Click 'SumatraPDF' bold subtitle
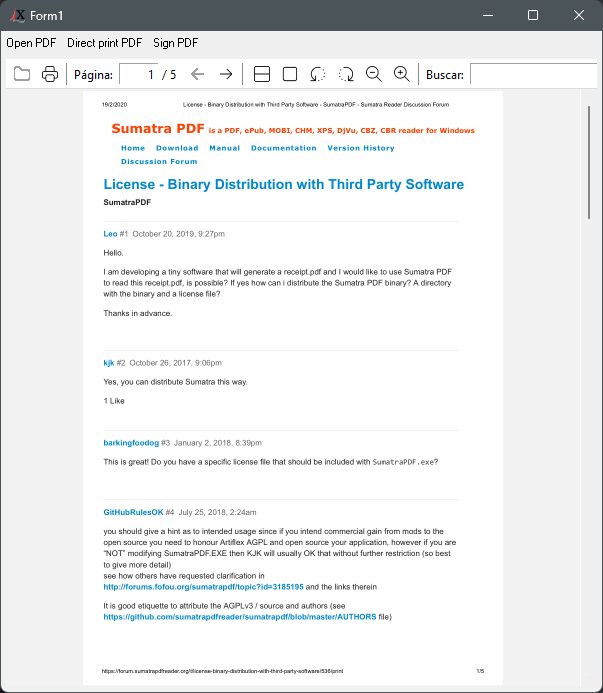The image size is (603, 693). coord(127,202)
